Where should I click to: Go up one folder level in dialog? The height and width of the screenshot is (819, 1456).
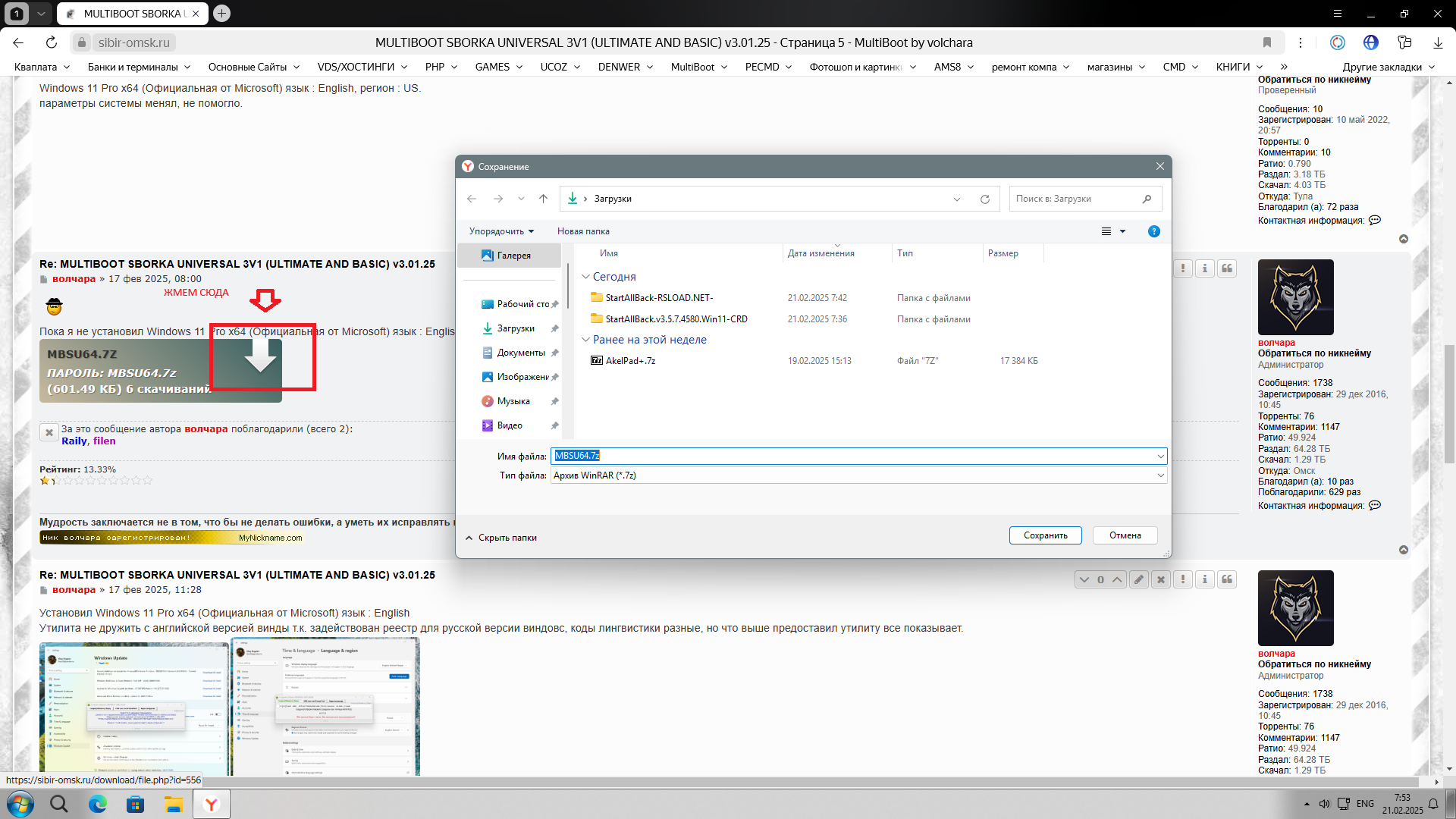tap(543, 199)
